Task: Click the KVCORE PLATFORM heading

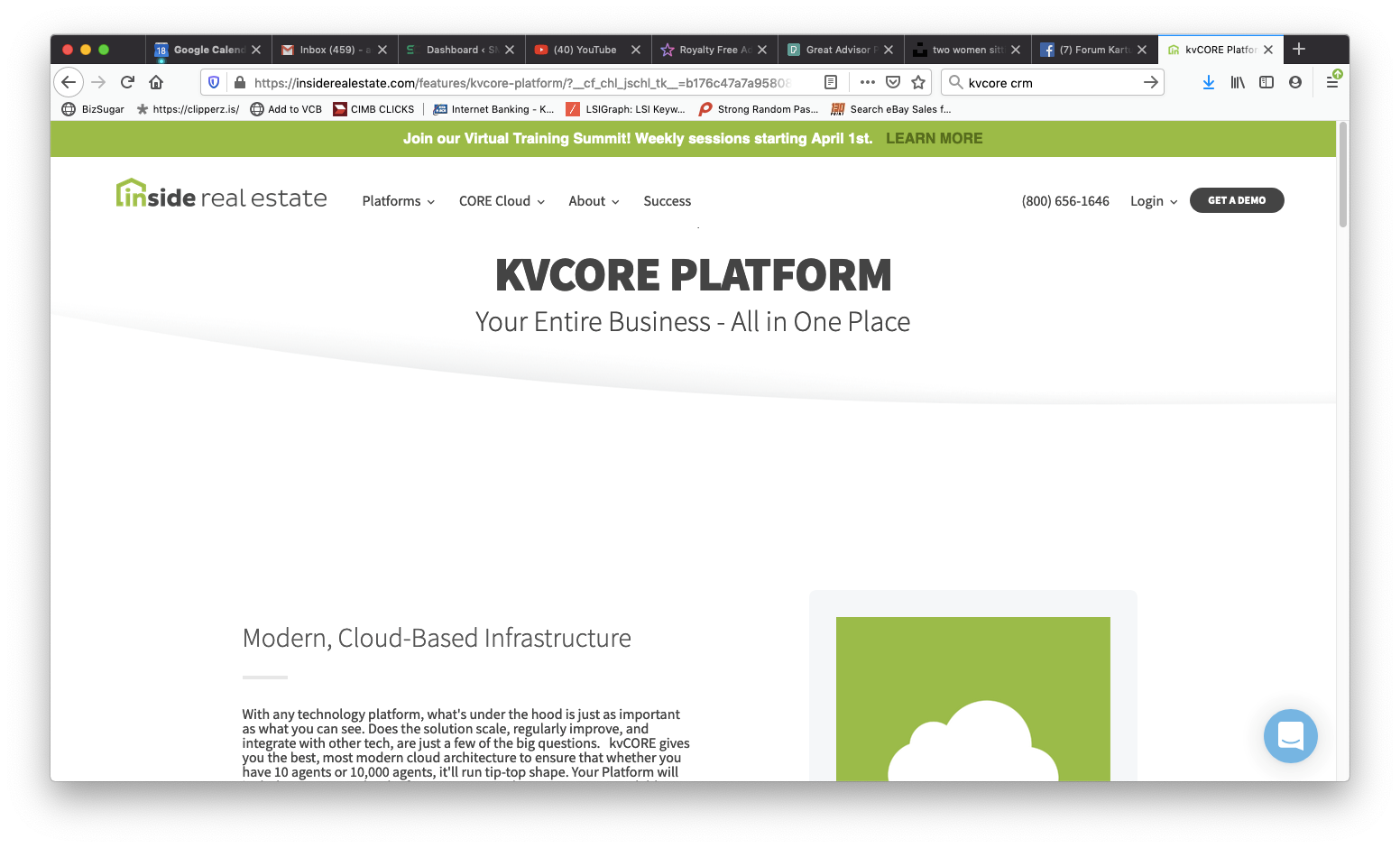Action: 693,275
